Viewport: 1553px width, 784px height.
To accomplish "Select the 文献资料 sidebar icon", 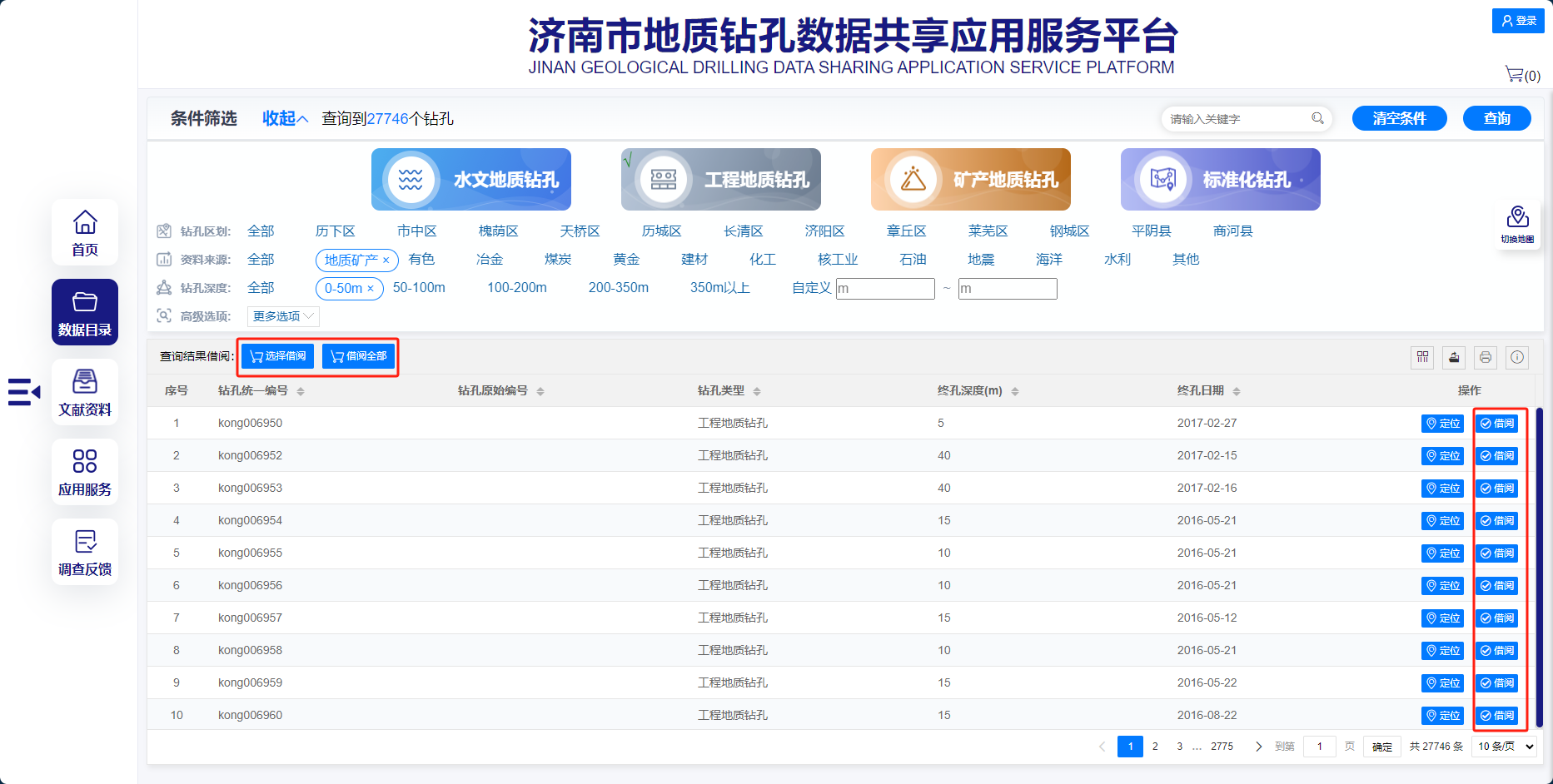I will tap(84, 392).
